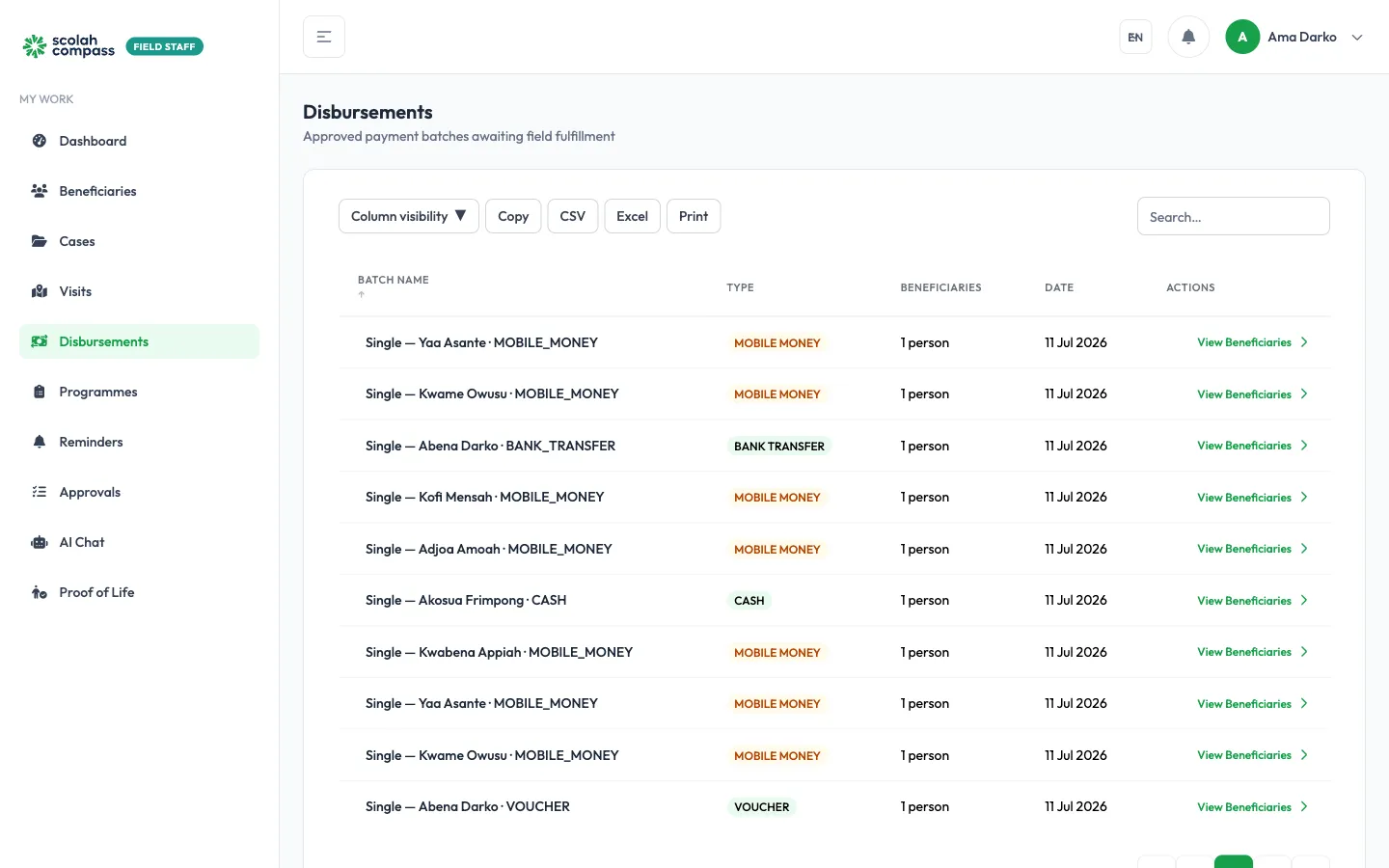Image resolution: width=1389 pixels, height=868 pixels.
Task: Click the Proof of Life icon
Action: pos(40,592)
